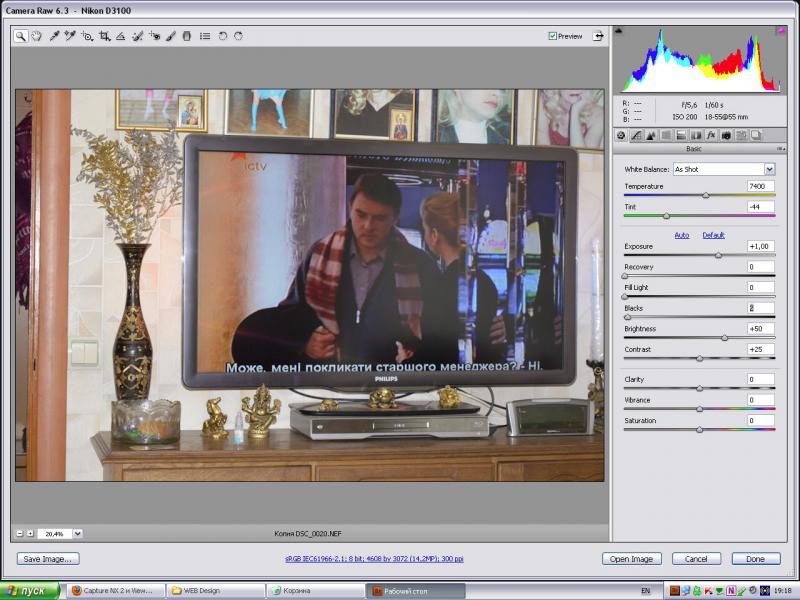Click the Save Image button
The width and height of the screenshot is (800, 600).
48,559
